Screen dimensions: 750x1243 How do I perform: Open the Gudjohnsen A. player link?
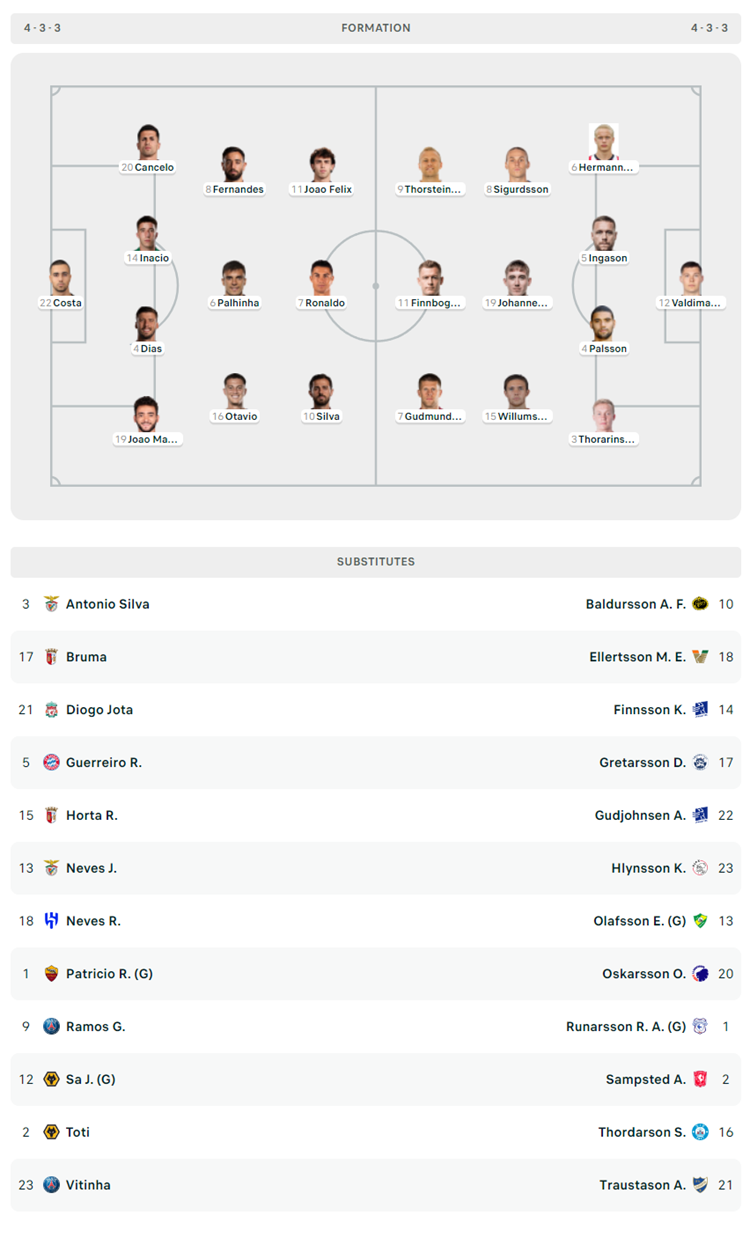click(640, 815)
